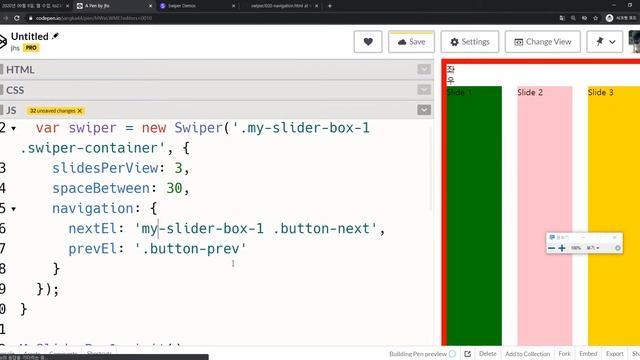
Task: Open the magnifier views dropdown
Action: [x=593, y=248]
